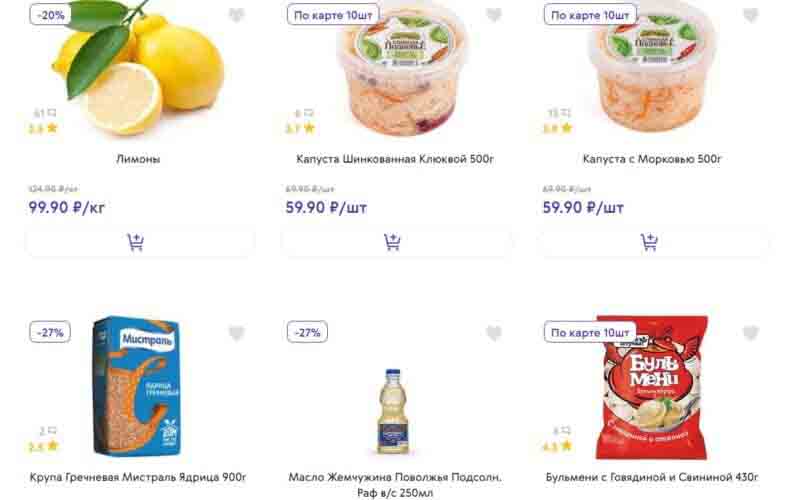Image resolution: width=800 pixels, height=500 pixels.
Task: Favorite the Лимоны product heart
Action: (x=237, y=15)
